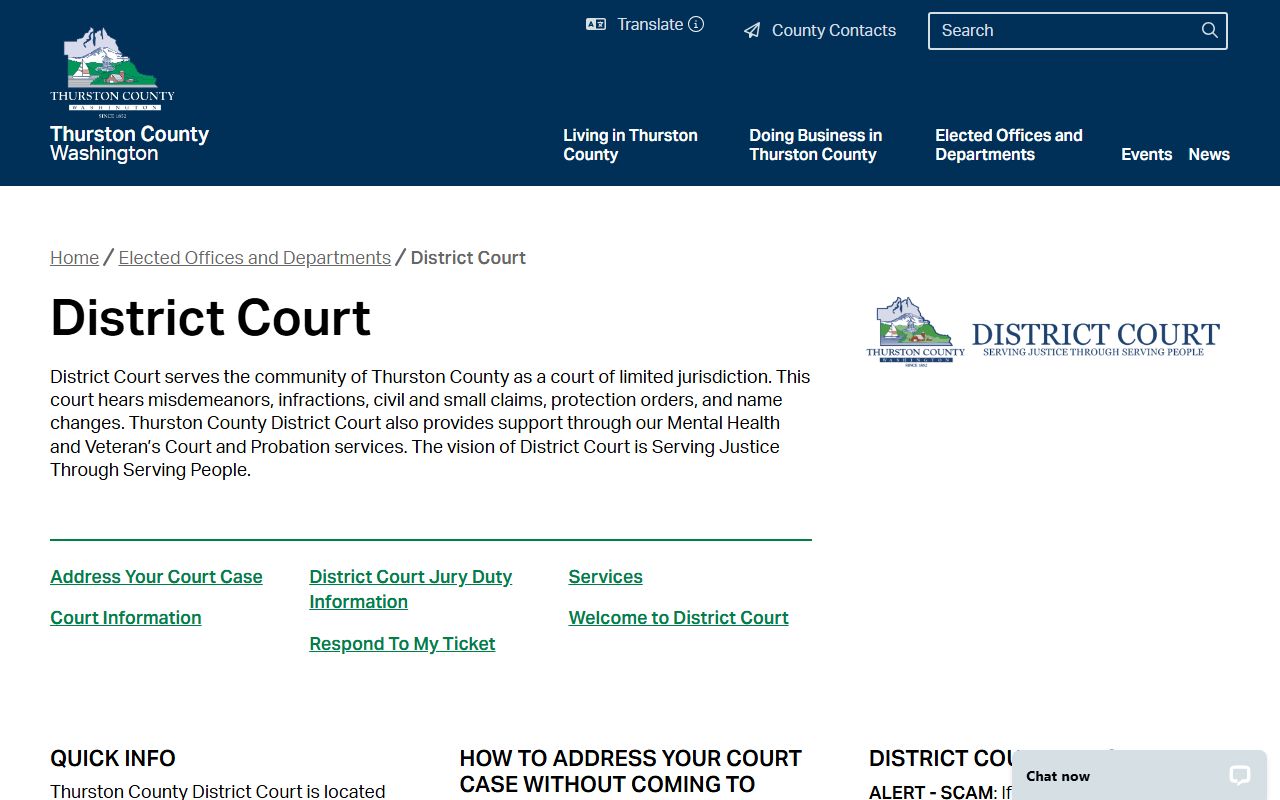Click the Translate info circle icon

tap(696, 24)
